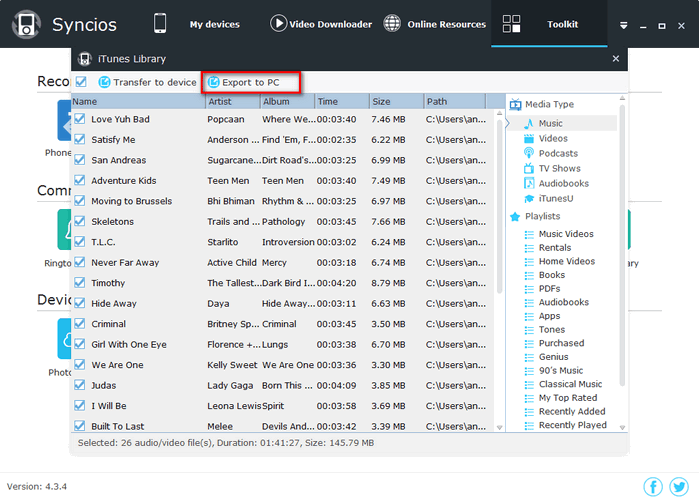Select the PDFs playlist

(549, 289)
